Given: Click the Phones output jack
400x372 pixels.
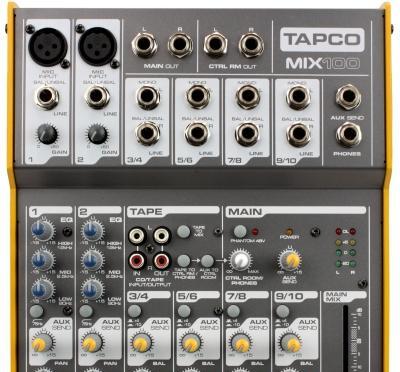Looking at the screenshot, I should (x=349, y=134).
